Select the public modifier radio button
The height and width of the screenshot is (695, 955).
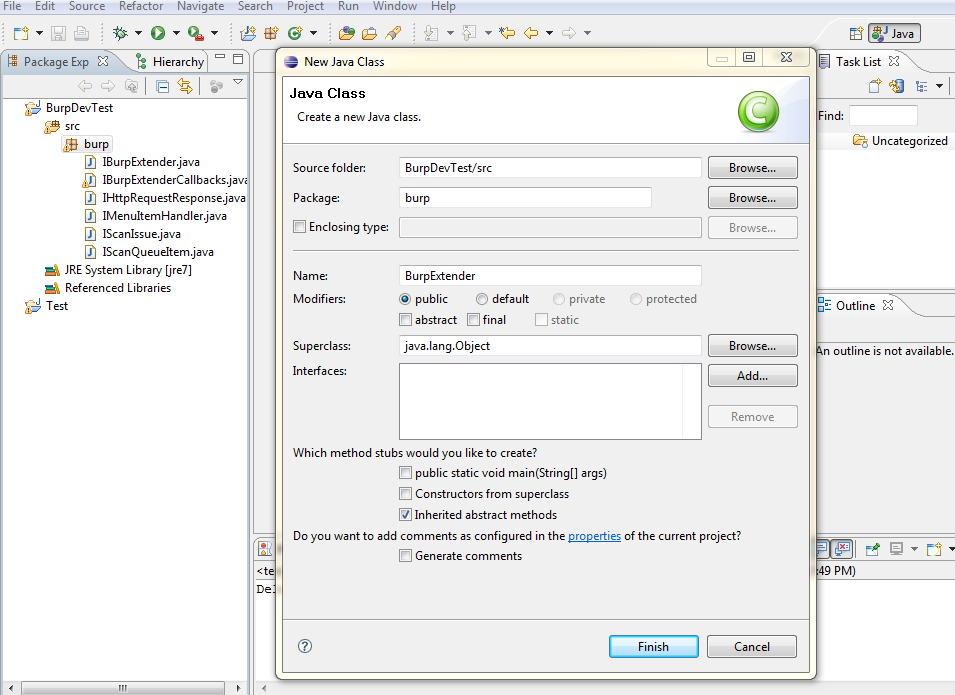click(405, 299)
